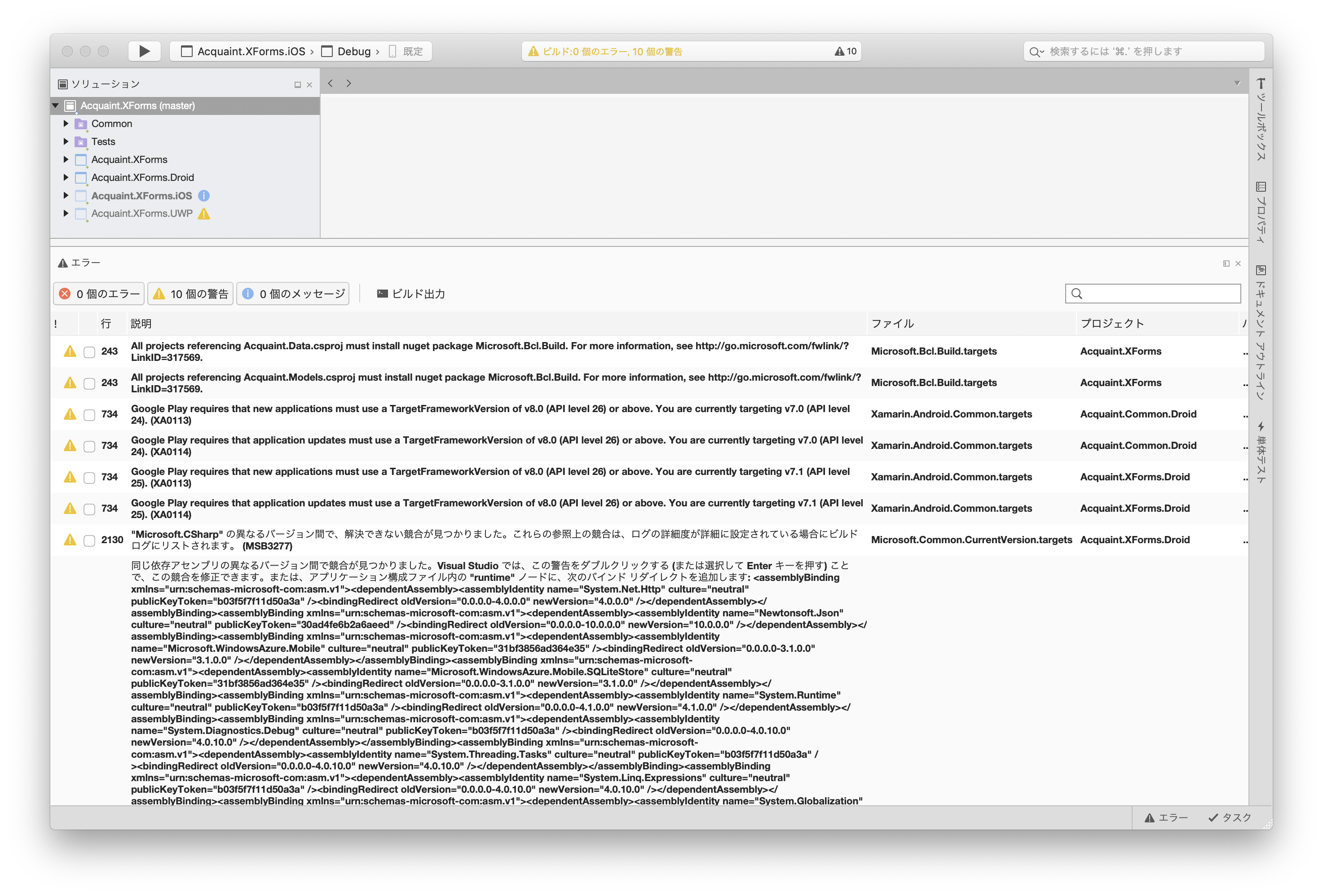Toggle the 0 errors filter
The image size is (1323, 896).
(99, 294)
